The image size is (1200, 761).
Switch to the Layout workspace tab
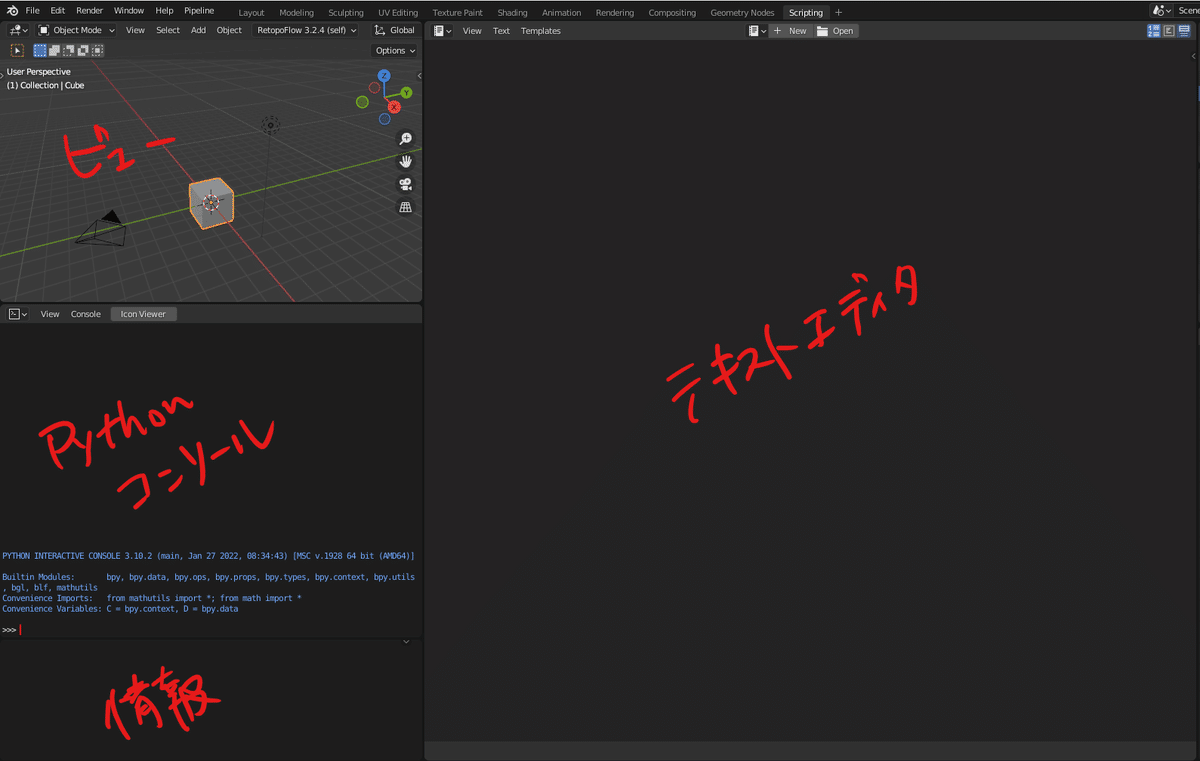[x=252, y=13]
